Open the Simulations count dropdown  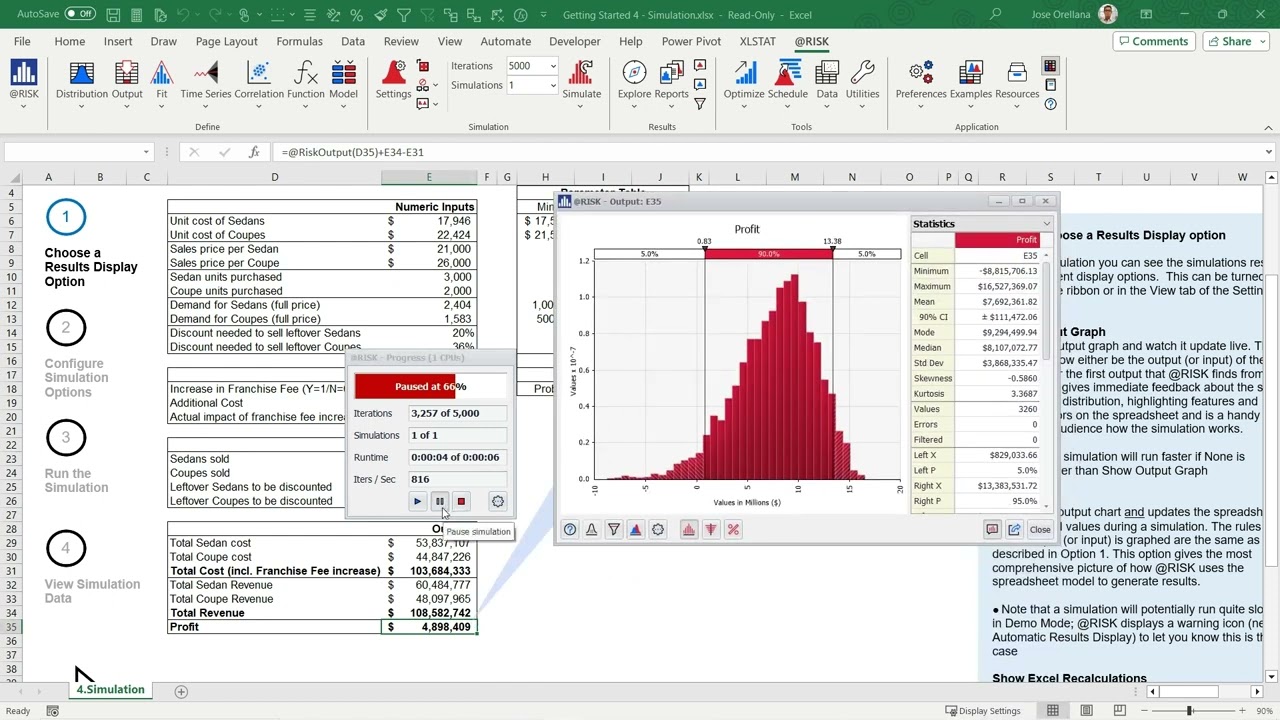tap(553, 85)
